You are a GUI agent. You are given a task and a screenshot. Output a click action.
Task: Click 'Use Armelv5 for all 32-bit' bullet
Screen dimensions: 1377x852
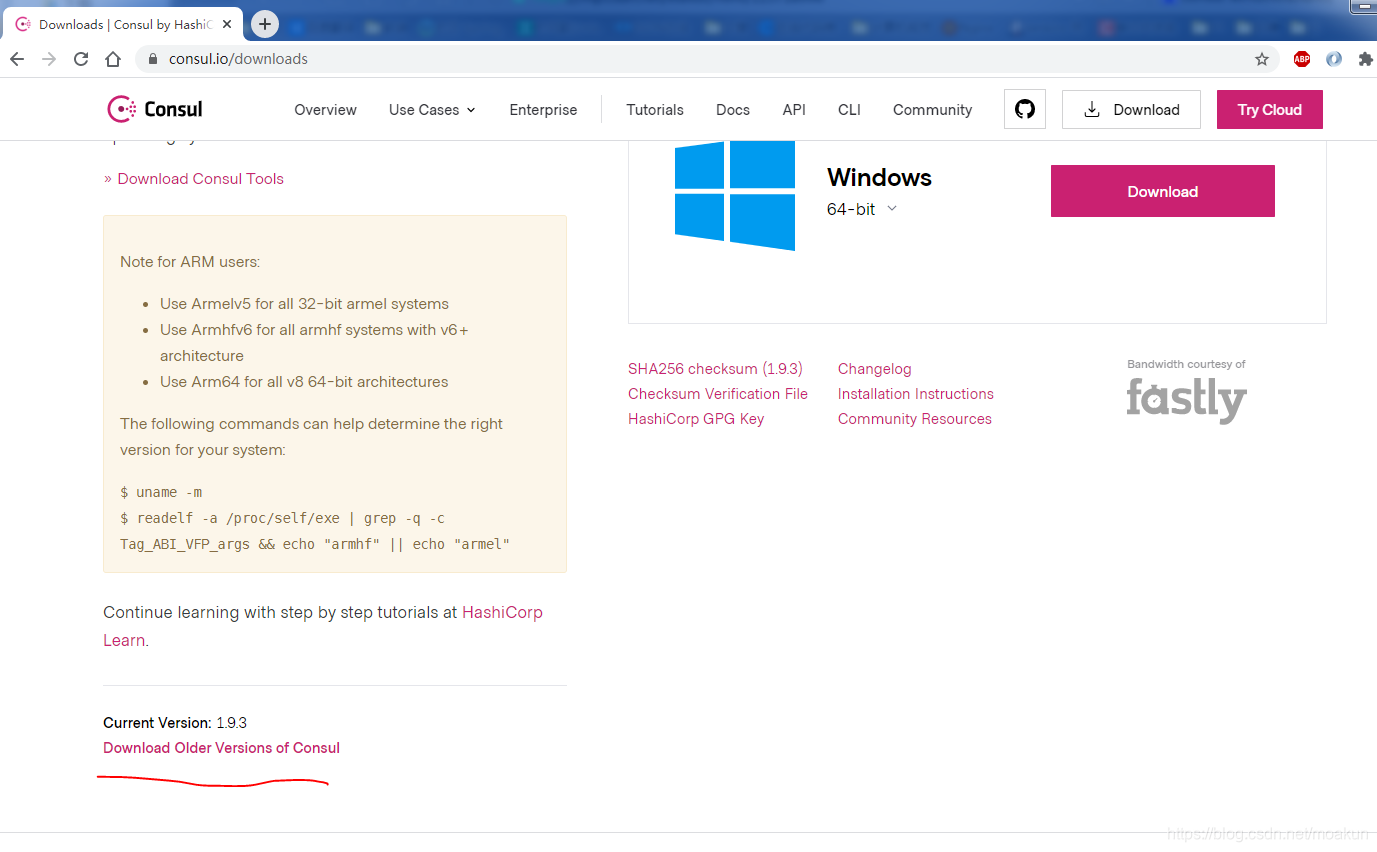[x=304, y=304]
